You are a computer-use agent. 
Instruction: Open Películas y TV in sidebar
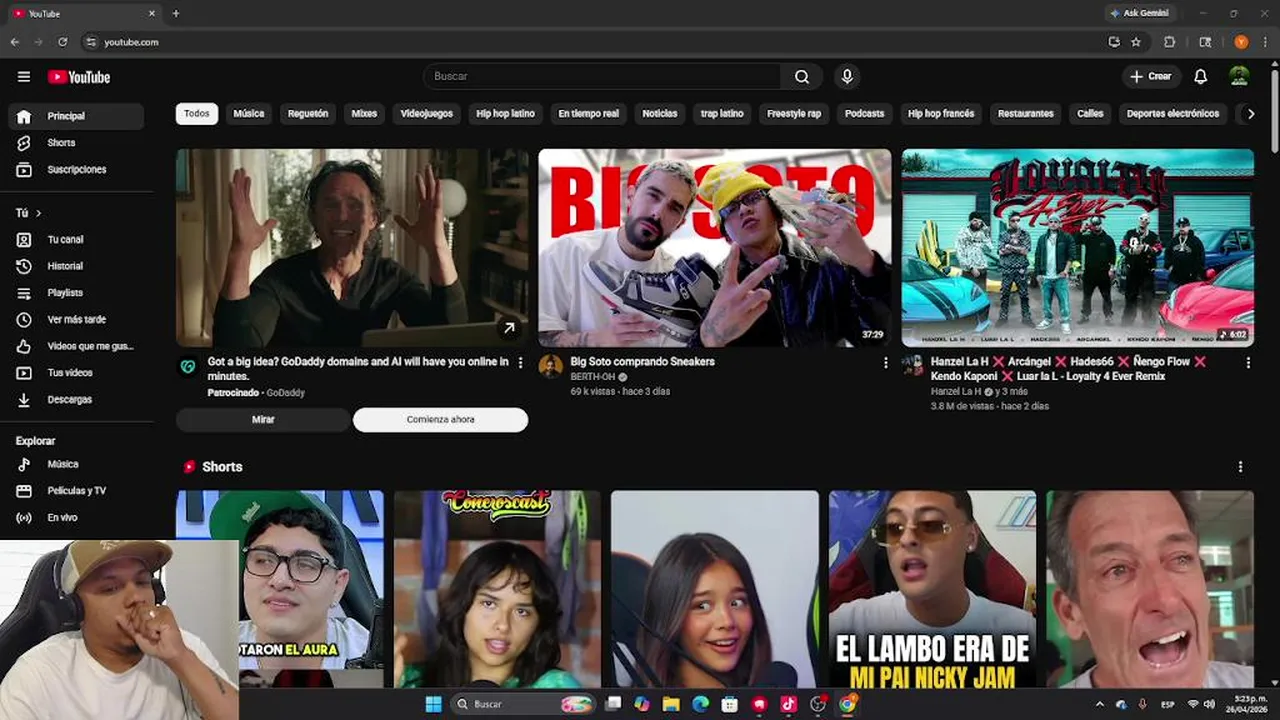(x=76, y=491)
